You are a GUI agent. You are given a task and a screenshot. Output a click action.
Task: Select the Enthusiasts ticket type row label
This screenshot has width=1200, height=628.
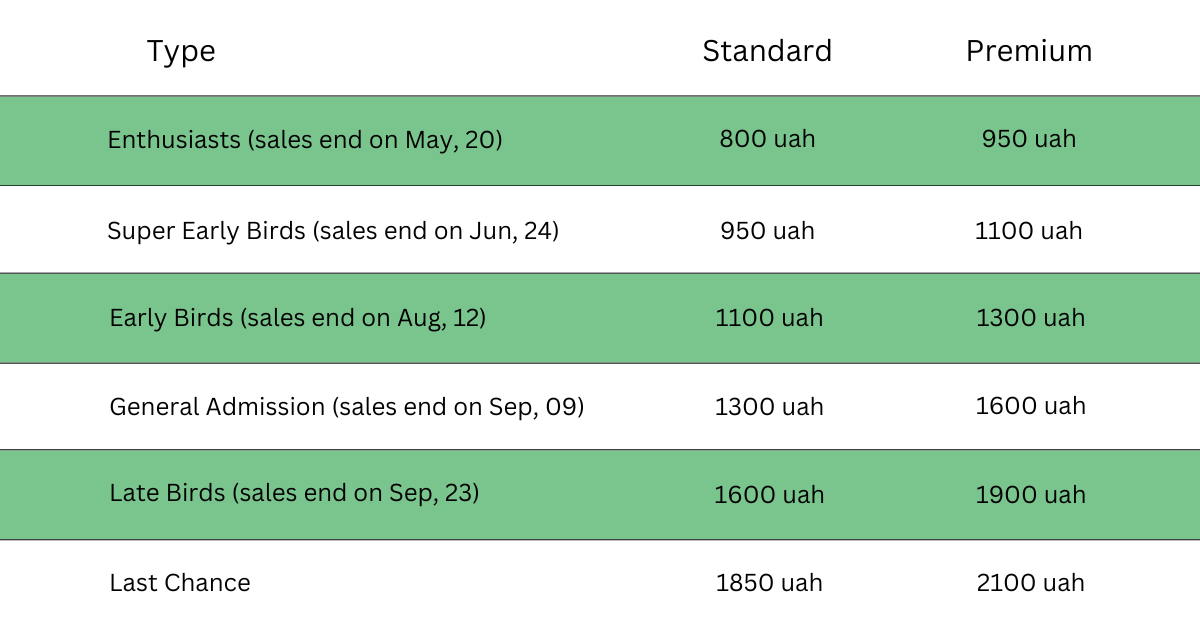pos(304,140)
